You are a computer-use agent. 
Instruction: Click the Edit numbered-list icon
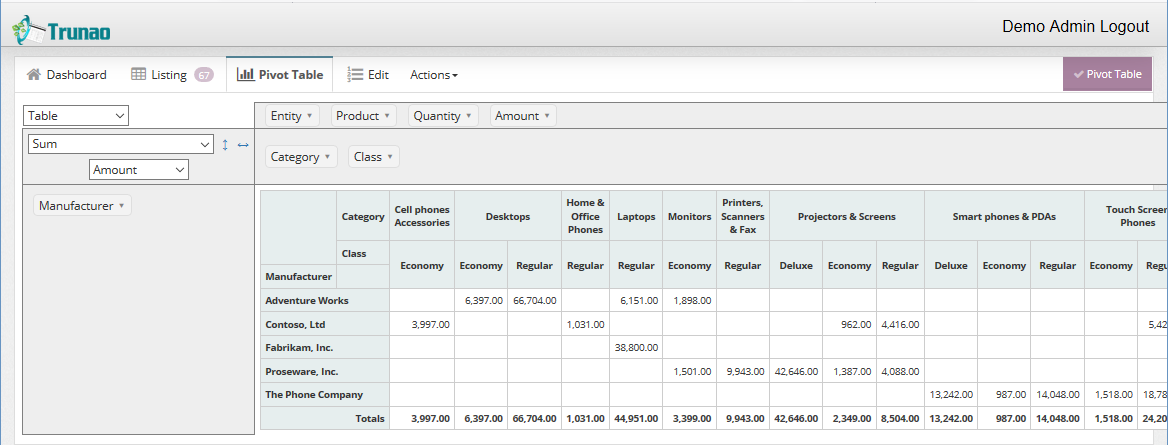click(x=355, y=75)
